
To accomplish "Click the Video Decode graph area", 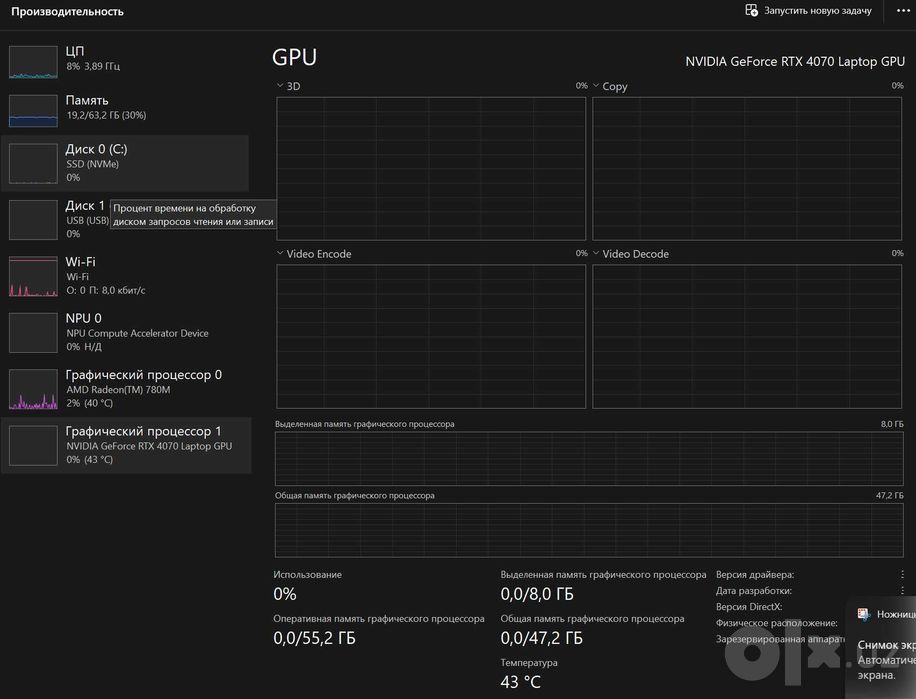I will pyautogui.click(x=747, y=336).
